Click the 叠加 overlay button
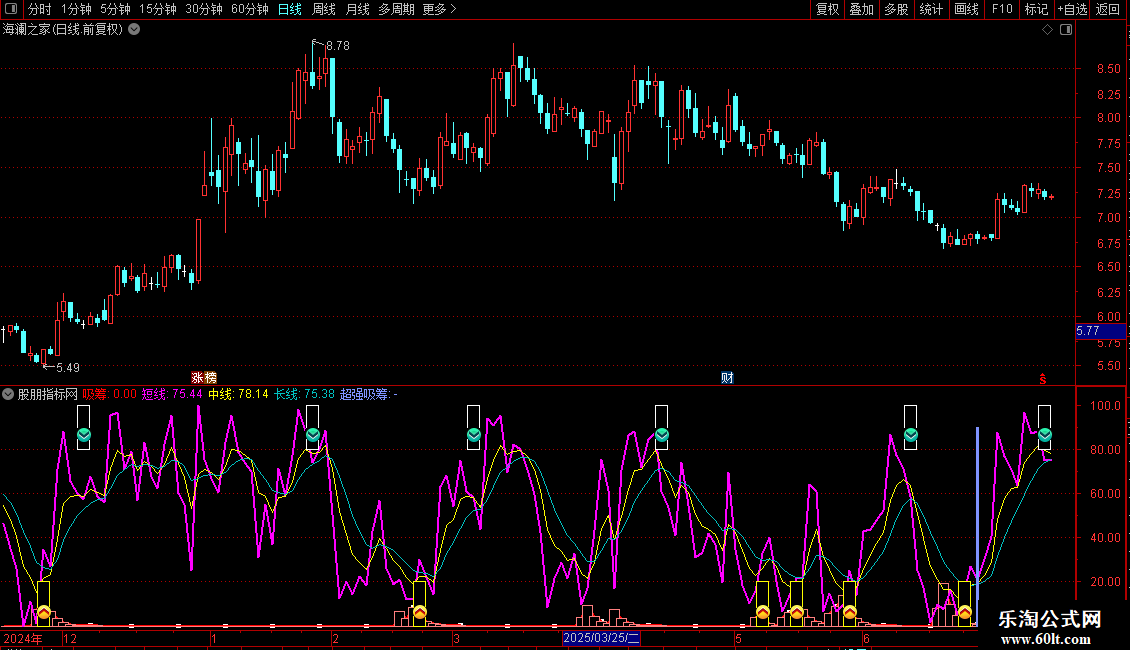1130x650 pixels. [x=861, y=9]
